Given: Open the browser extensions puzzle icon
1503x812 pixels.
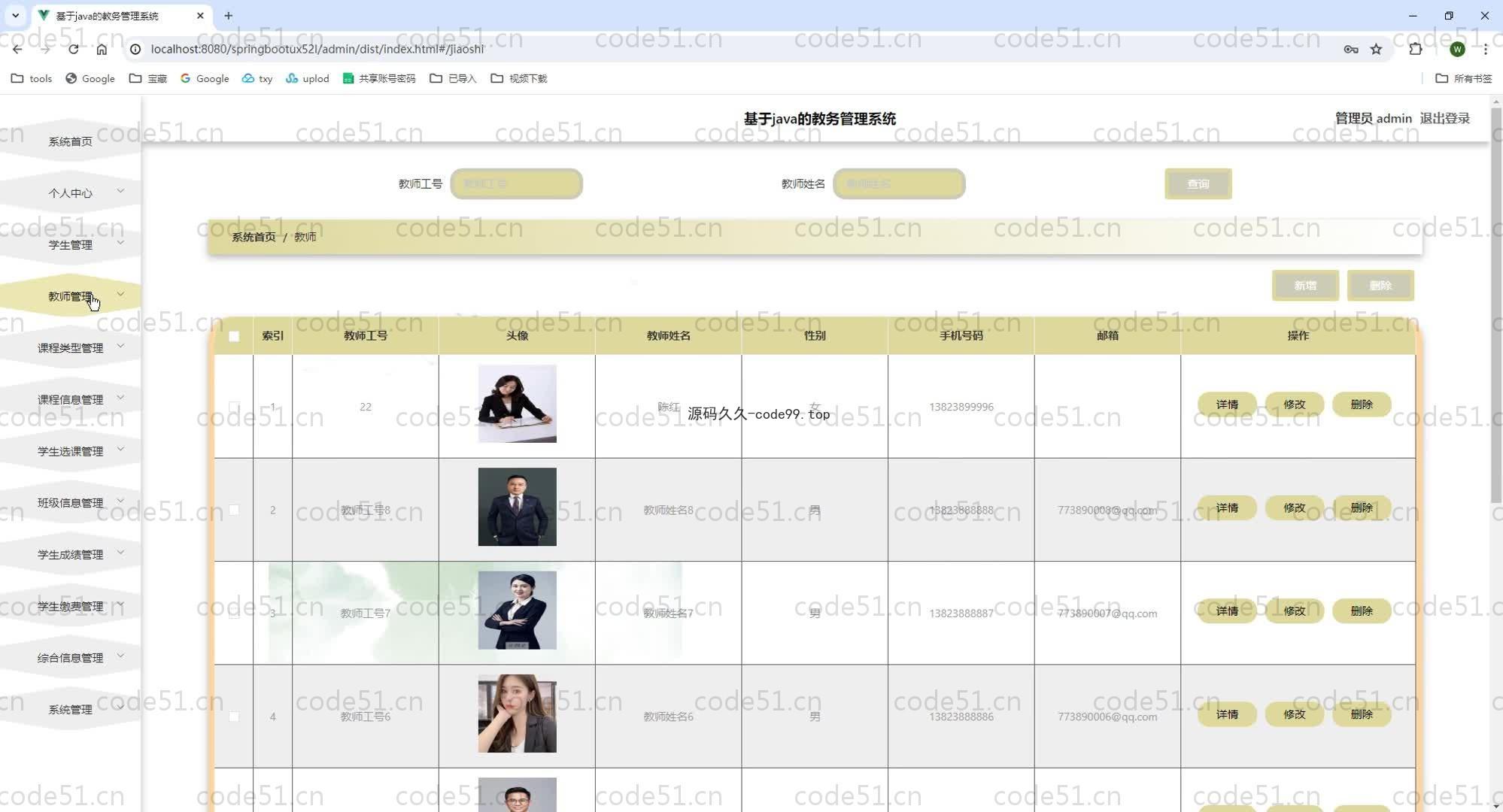Looking at the screenshot, I should coord(1415,49).
